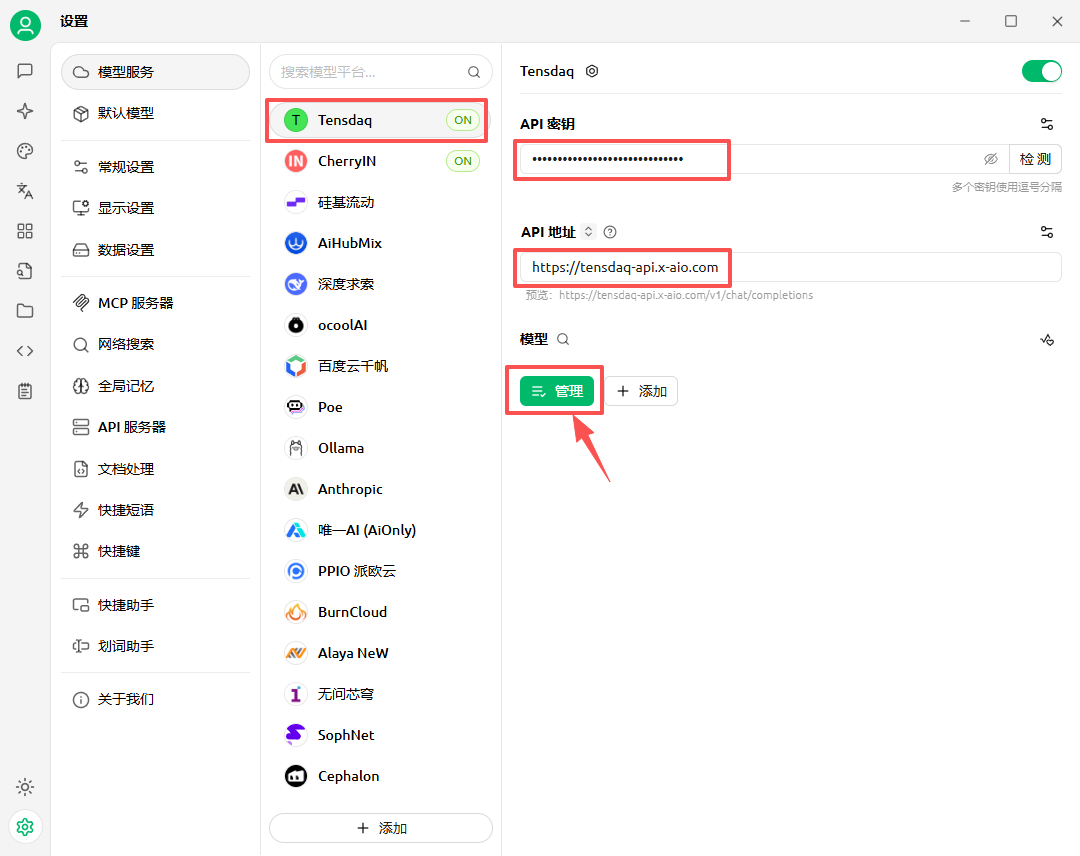Open API address advanced settings icon
The height and width of the screenshot is (856, 1080).
coord(1047,232)
